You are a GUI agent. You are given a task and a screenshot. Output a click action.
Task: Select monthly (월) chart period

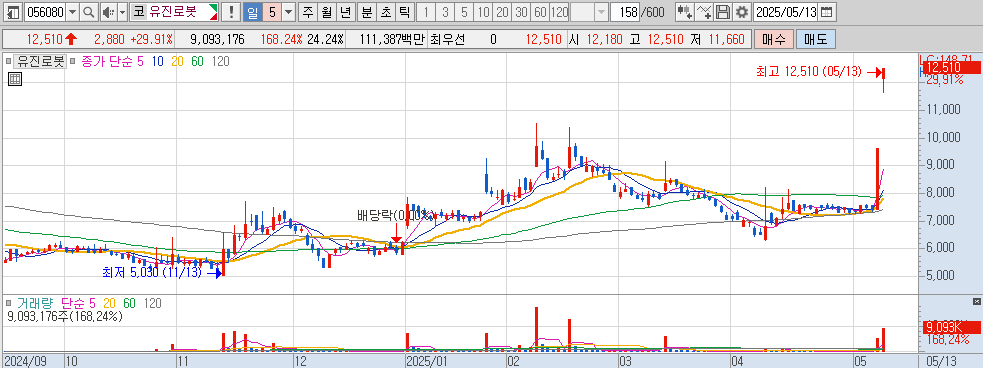point(327,11)
